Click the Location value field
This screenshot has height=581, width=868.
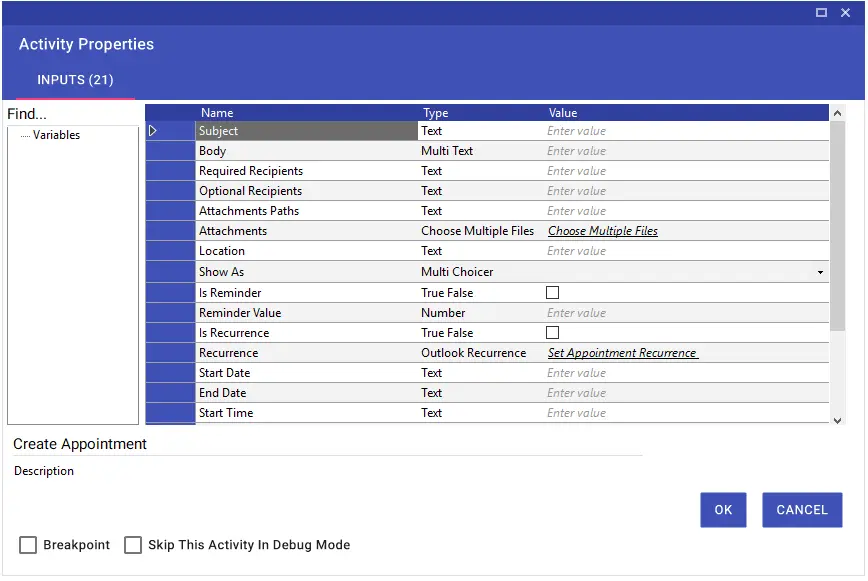tap(686, 251)
